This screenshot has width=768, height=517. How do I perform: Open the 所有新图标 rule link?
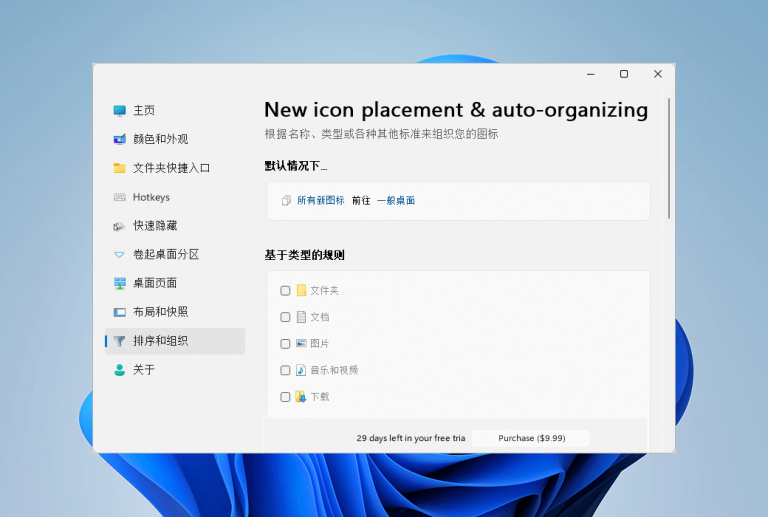coord(320,200)
